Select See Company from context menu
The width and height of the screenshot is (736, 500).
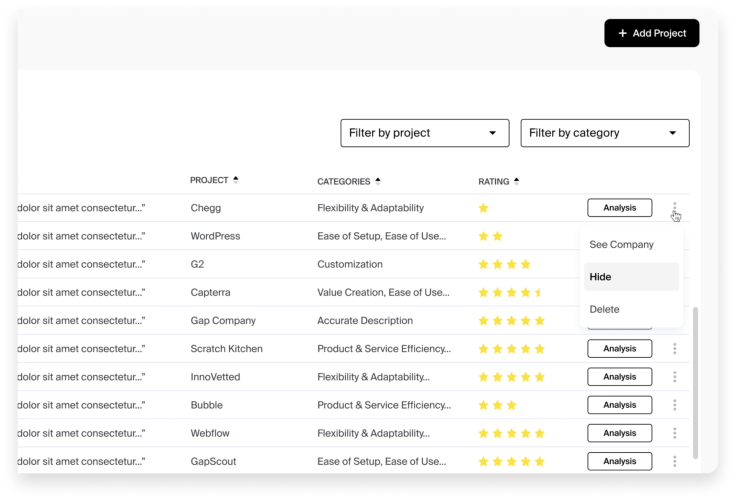coord(622,244)
